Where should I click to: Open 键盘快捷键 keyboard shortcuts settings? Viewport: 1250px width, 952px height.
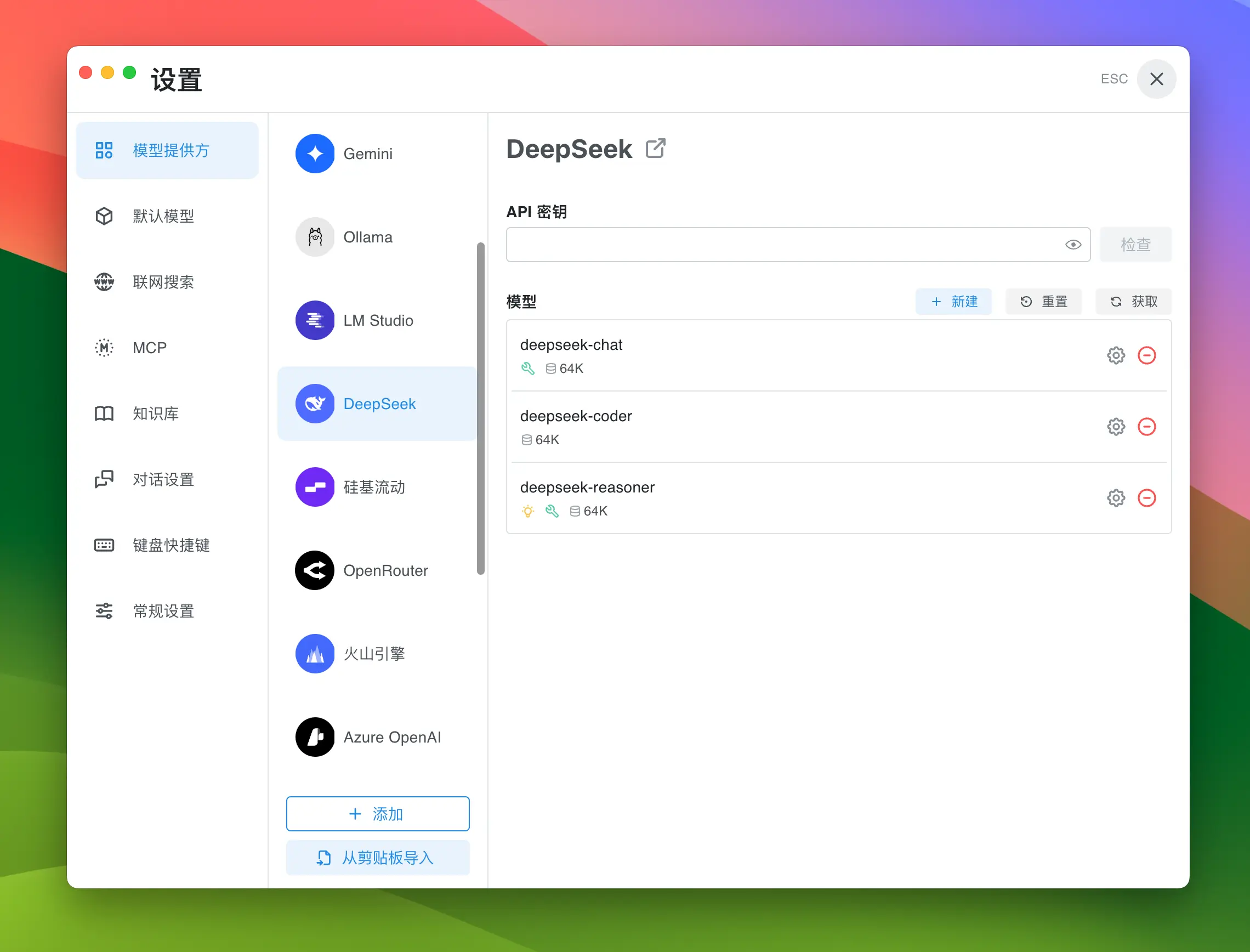pyautogui.click(x=171, y=545)
